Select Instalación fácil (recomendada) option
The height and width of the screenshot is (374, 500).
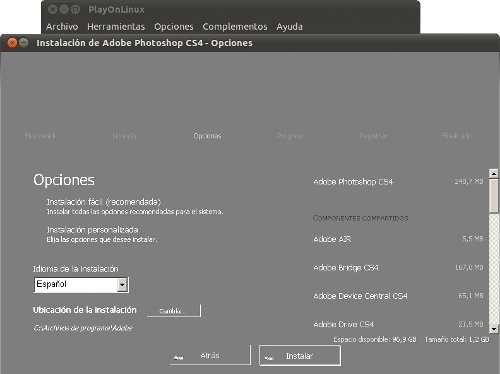pyautogui.click(x=104, y=202)
